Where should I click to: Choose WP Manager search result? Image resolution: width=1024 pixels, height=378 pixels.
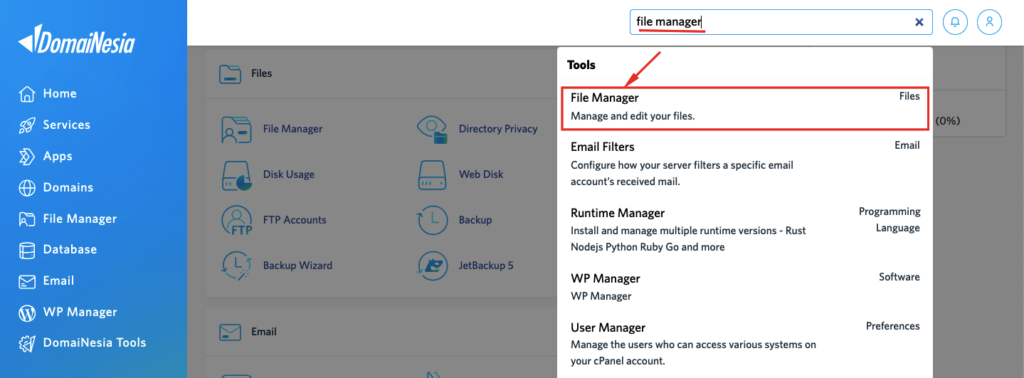[x=745, y=287]
